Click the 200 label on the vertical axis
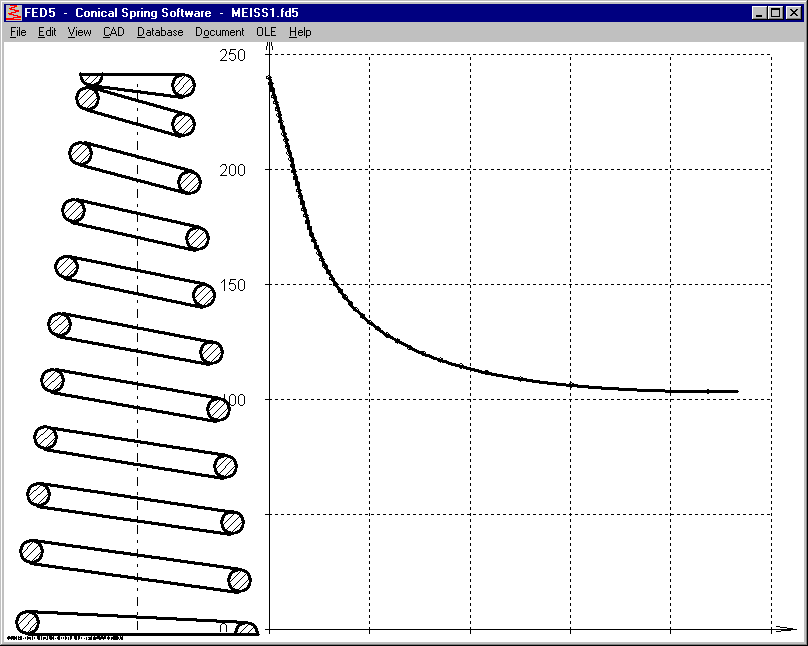This screenshot has width=808, height=646. pos(232,170)
